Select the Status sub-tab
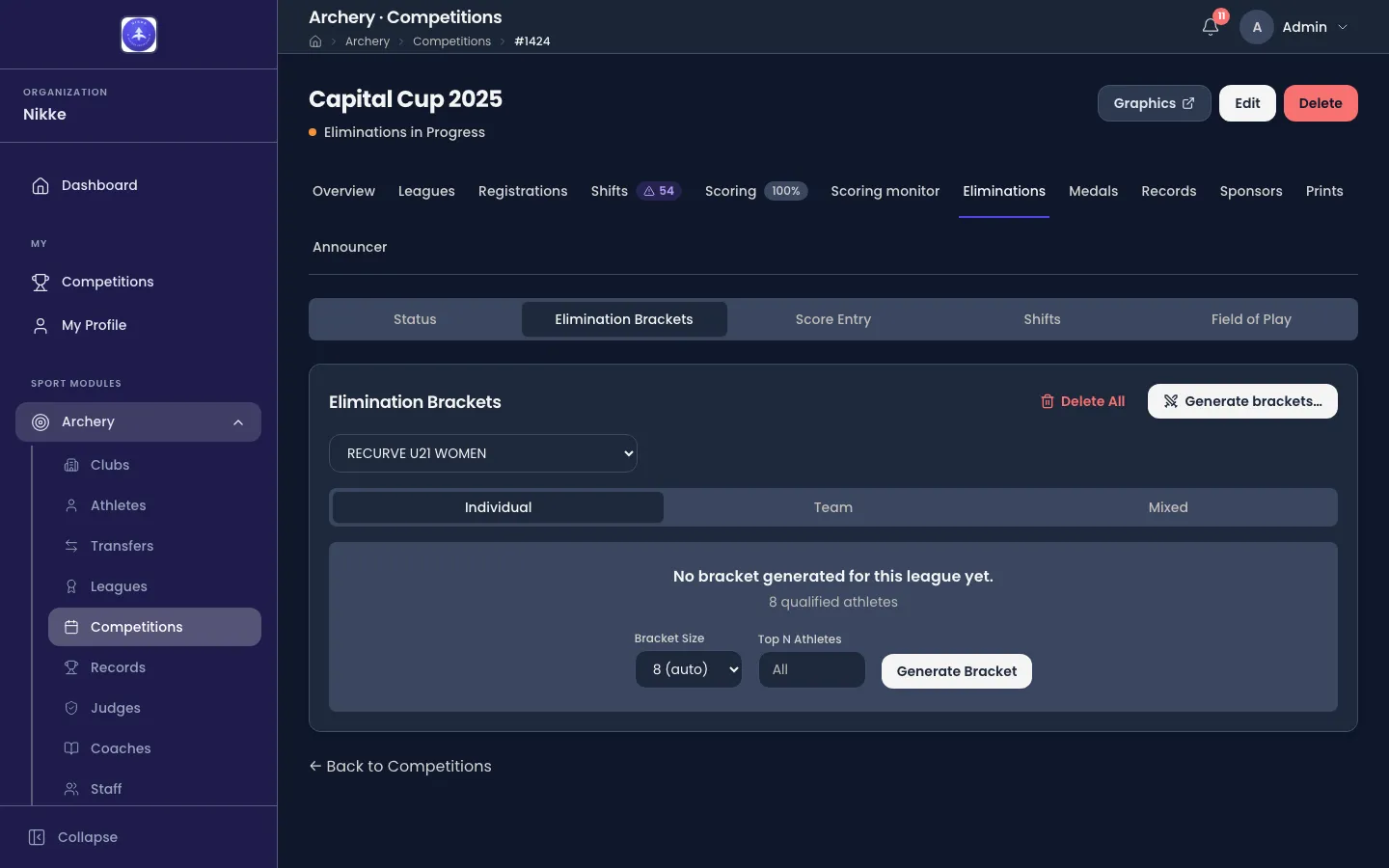 (415, 319)
